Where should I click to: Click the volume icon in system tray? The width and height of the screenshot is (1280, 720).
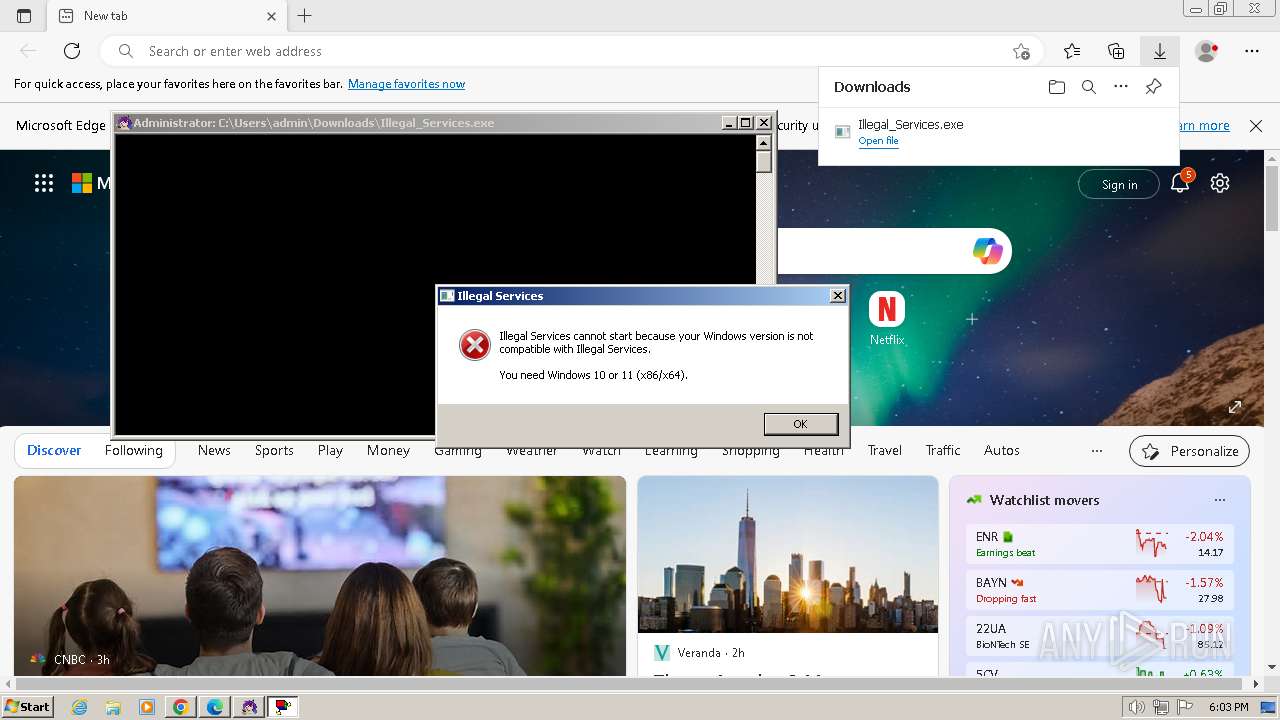pos(1137,707)
